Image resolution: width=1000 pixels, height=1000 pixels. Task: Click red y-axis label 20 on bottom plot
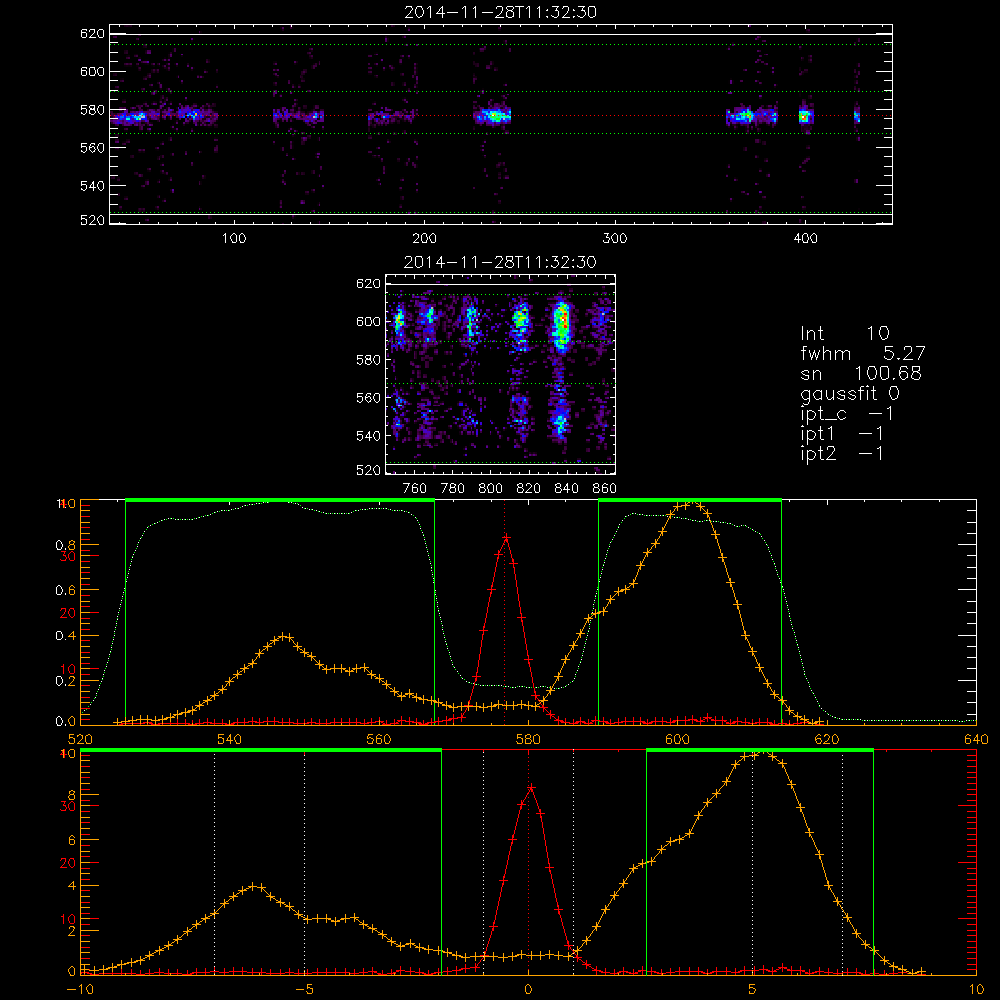tap(68, 863)
